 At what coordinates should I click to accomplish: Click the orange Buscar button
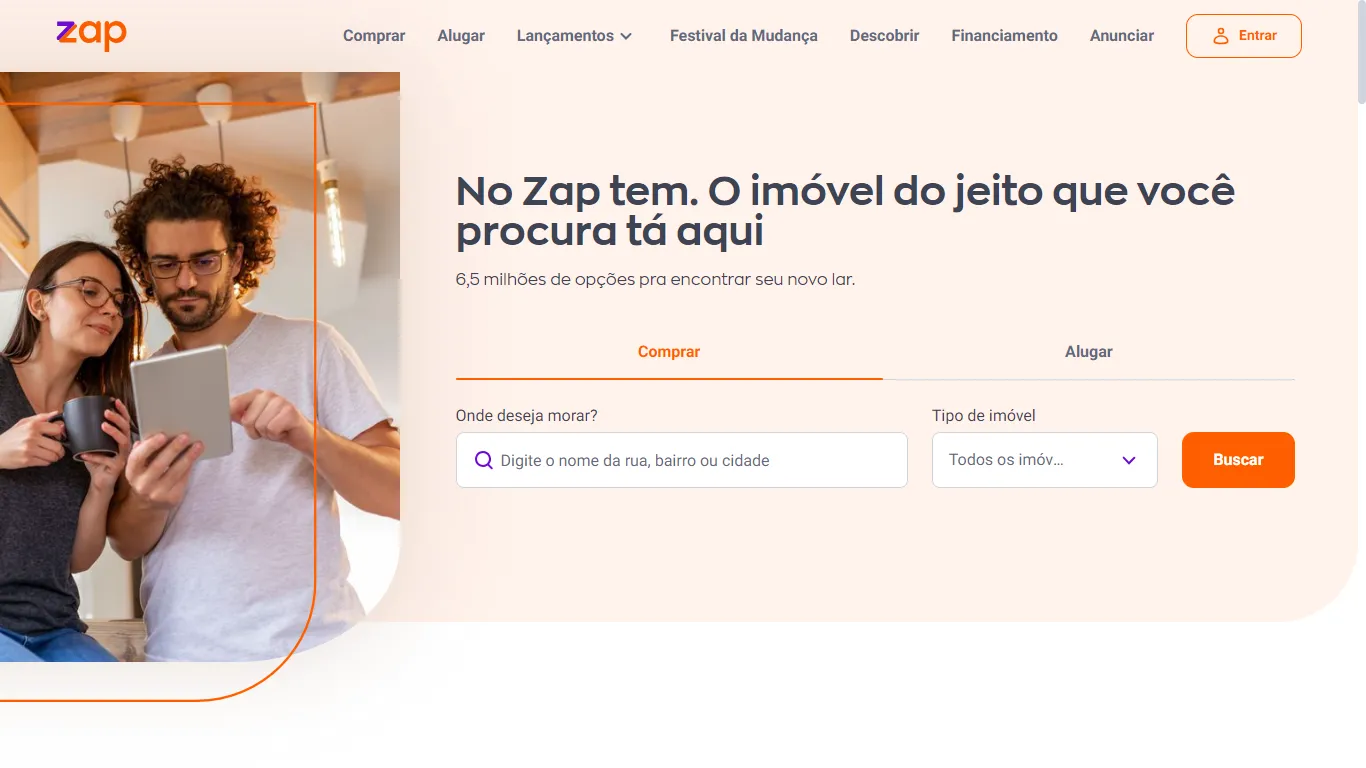point(1238,460)
